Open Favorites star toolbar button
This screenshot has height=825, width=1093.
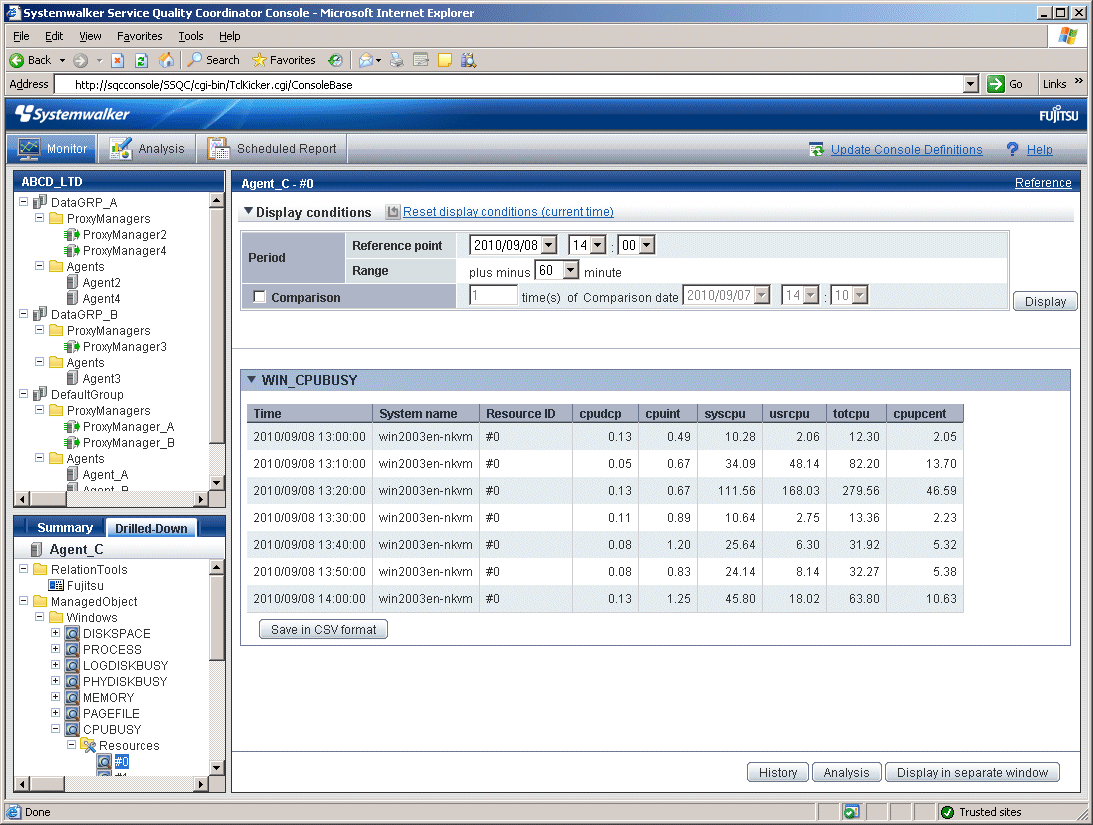[x=284, y=60]
